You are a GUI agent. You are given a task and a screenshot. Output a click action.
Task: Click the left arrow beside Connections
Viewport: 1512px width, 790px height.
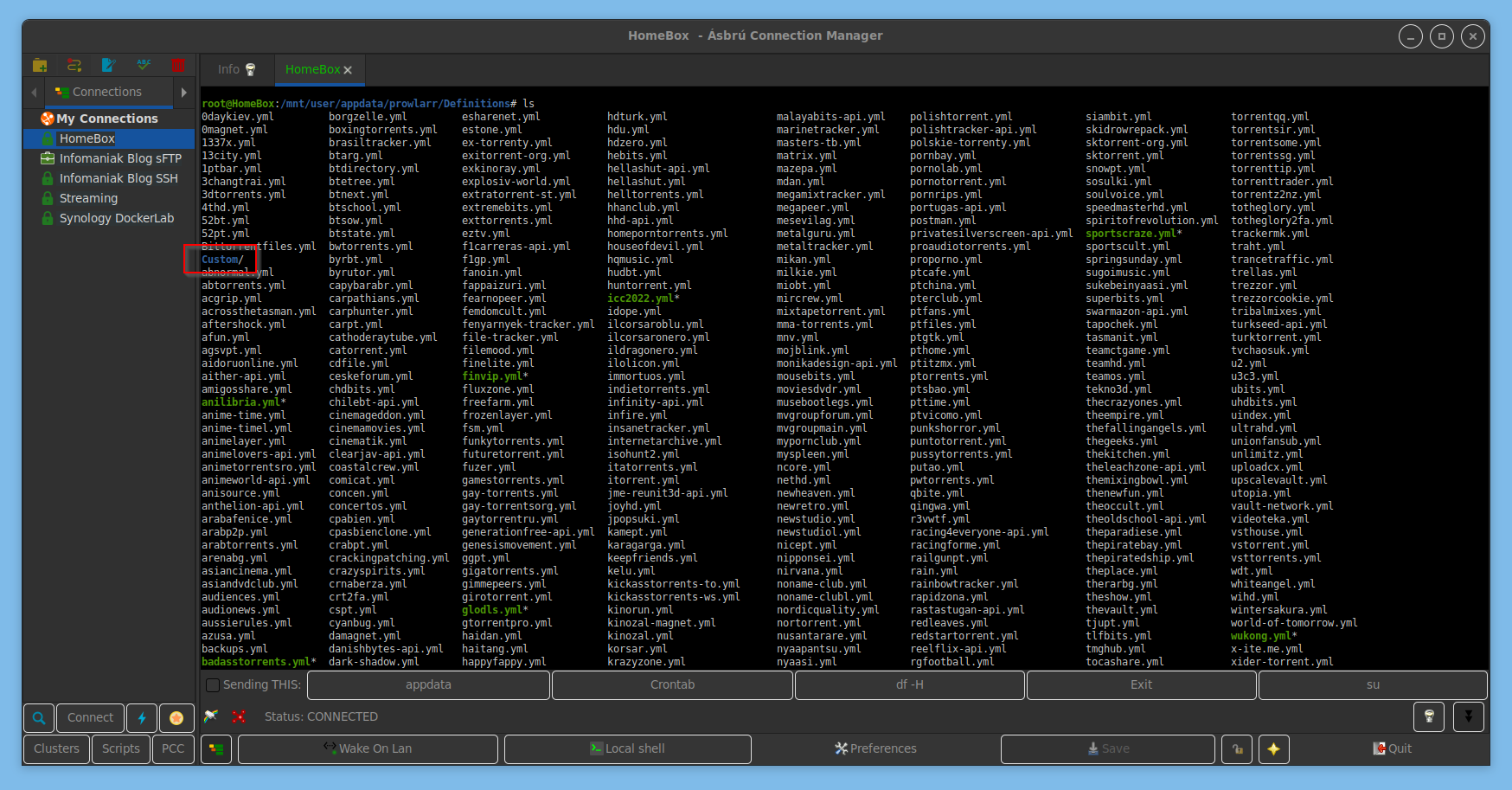[x=34, y=92]
